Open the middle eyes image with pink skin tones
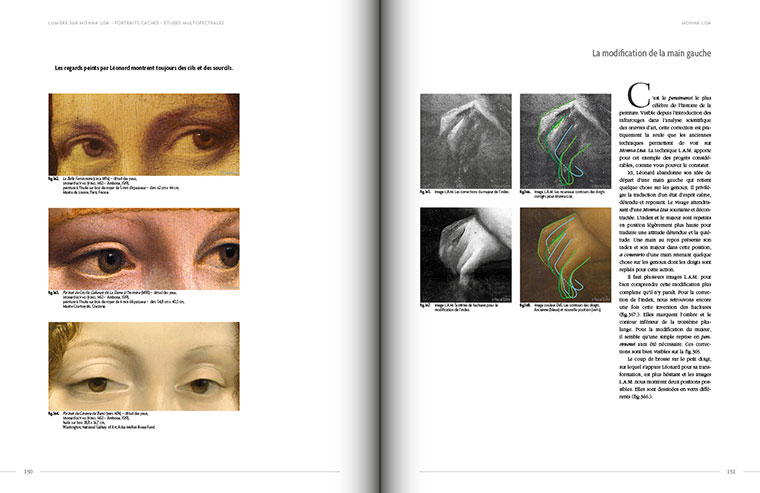760x493 pixels. point(144,249)
